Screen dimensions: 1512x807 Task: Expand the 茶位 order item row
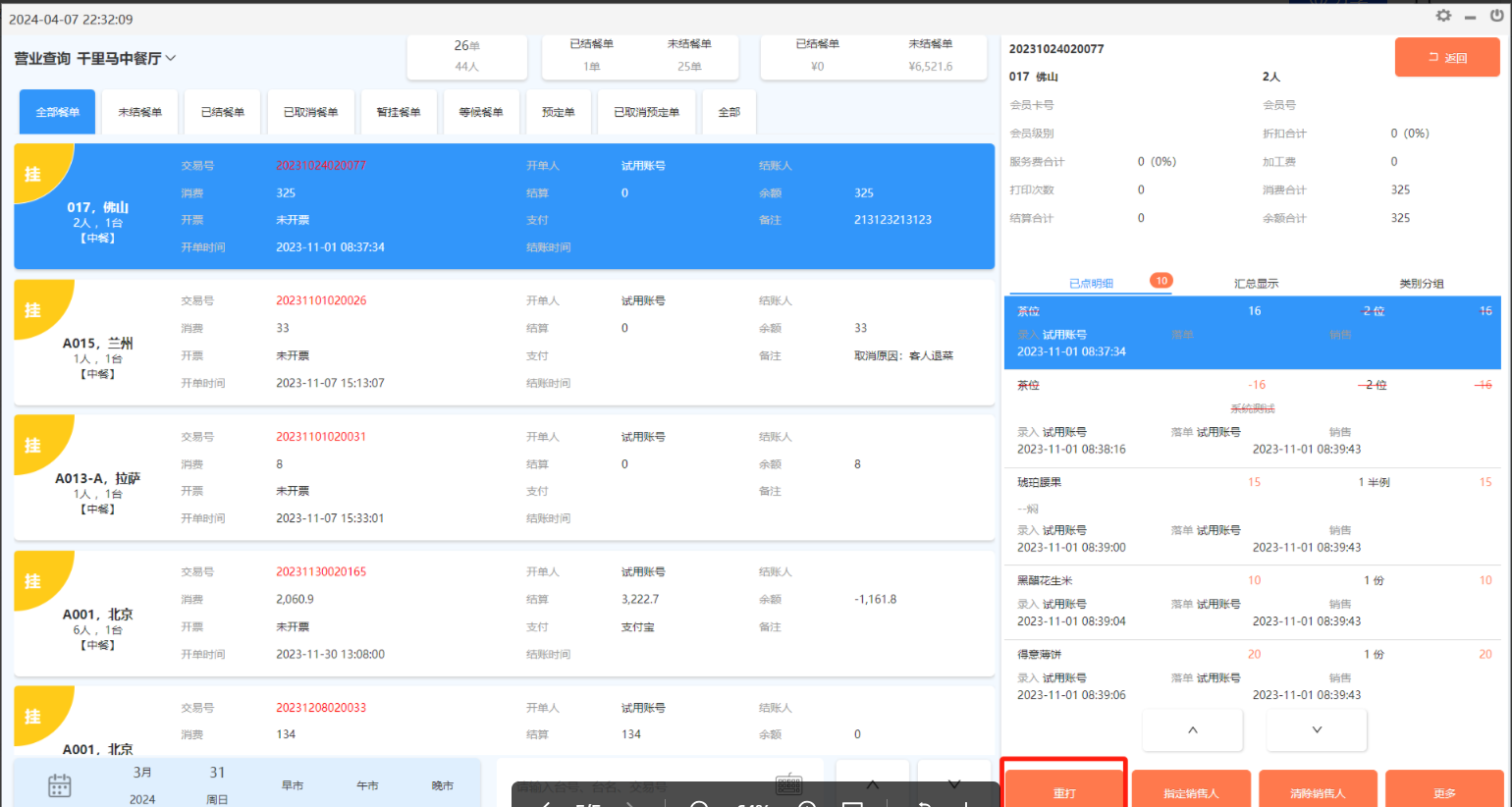[x=1252, y=332]
